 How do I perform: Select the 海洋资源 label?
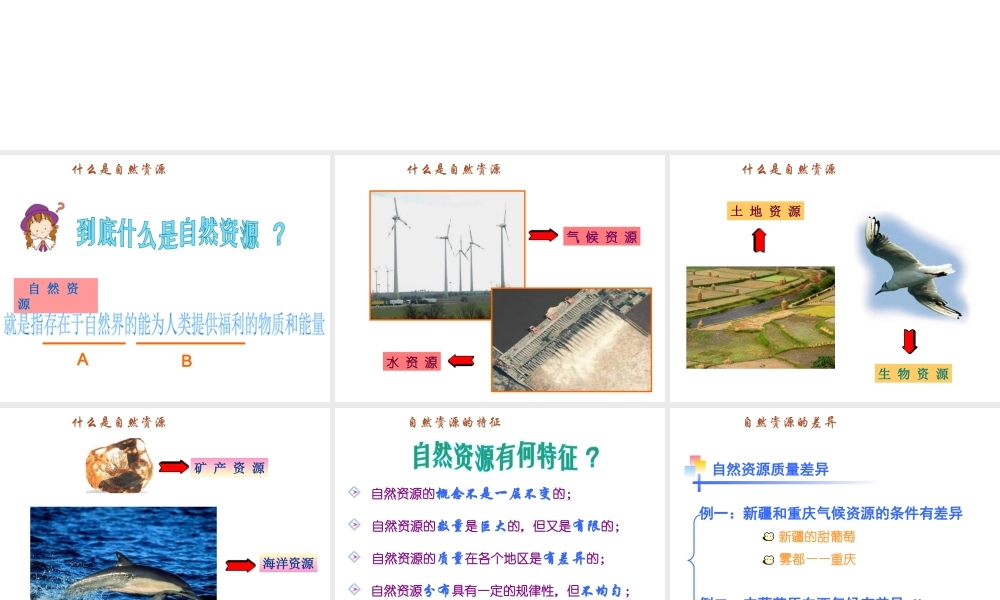(x=288, y=564)
